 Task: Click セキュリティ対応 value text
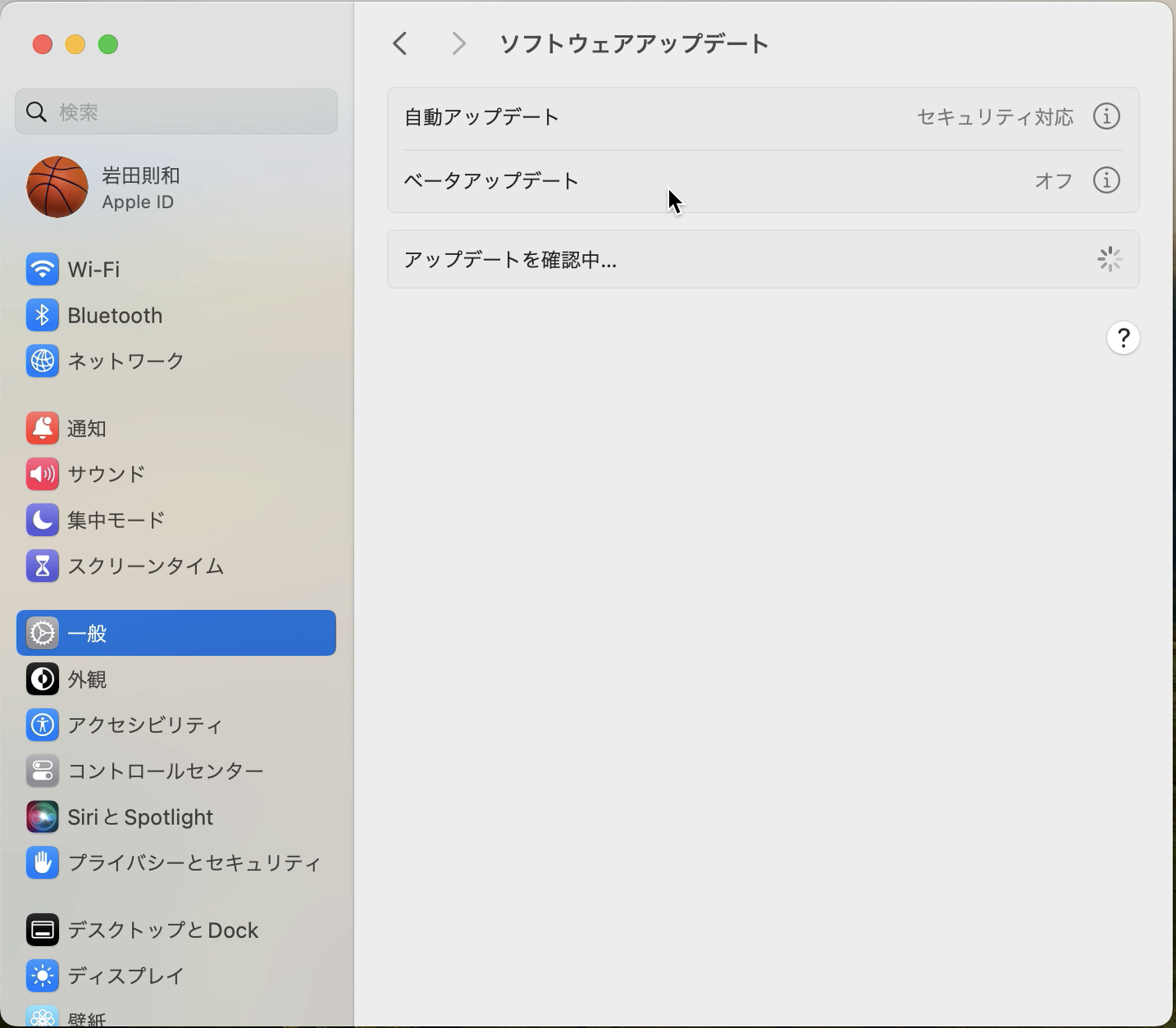point(995,117)
